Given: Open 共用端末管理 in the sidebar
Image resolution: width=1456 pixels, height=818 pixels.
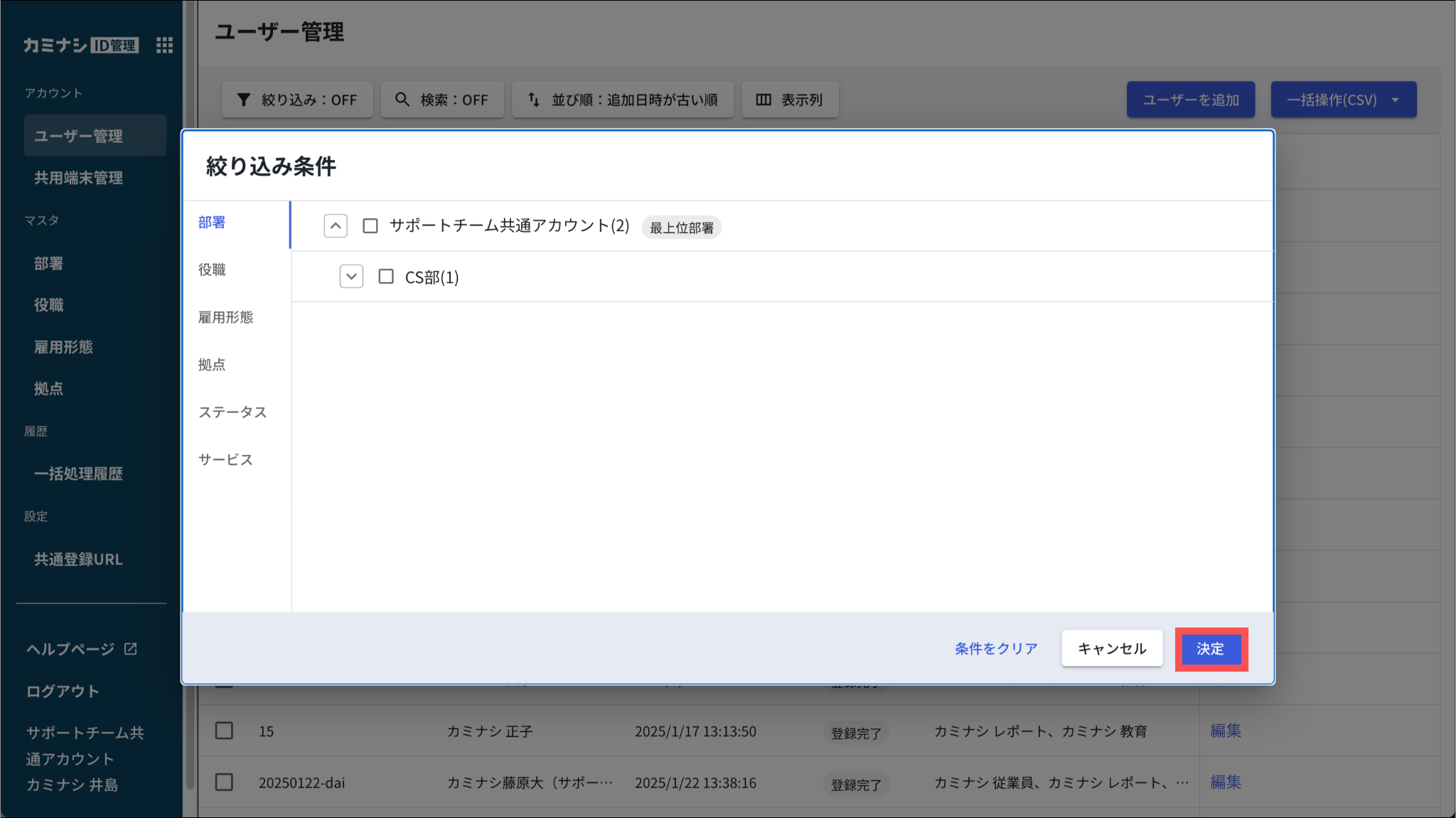Looking at the screenshot, I should (78, 178).
